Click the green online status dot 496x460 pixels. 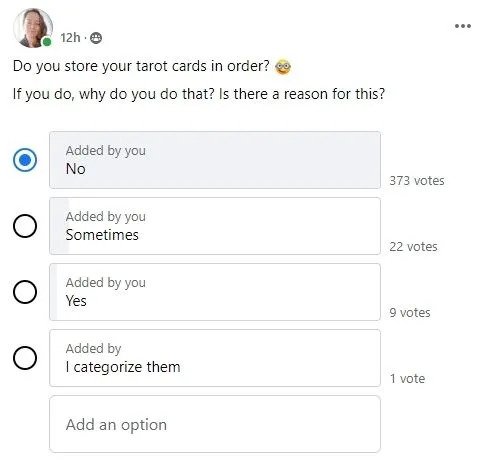coord(47,42)
